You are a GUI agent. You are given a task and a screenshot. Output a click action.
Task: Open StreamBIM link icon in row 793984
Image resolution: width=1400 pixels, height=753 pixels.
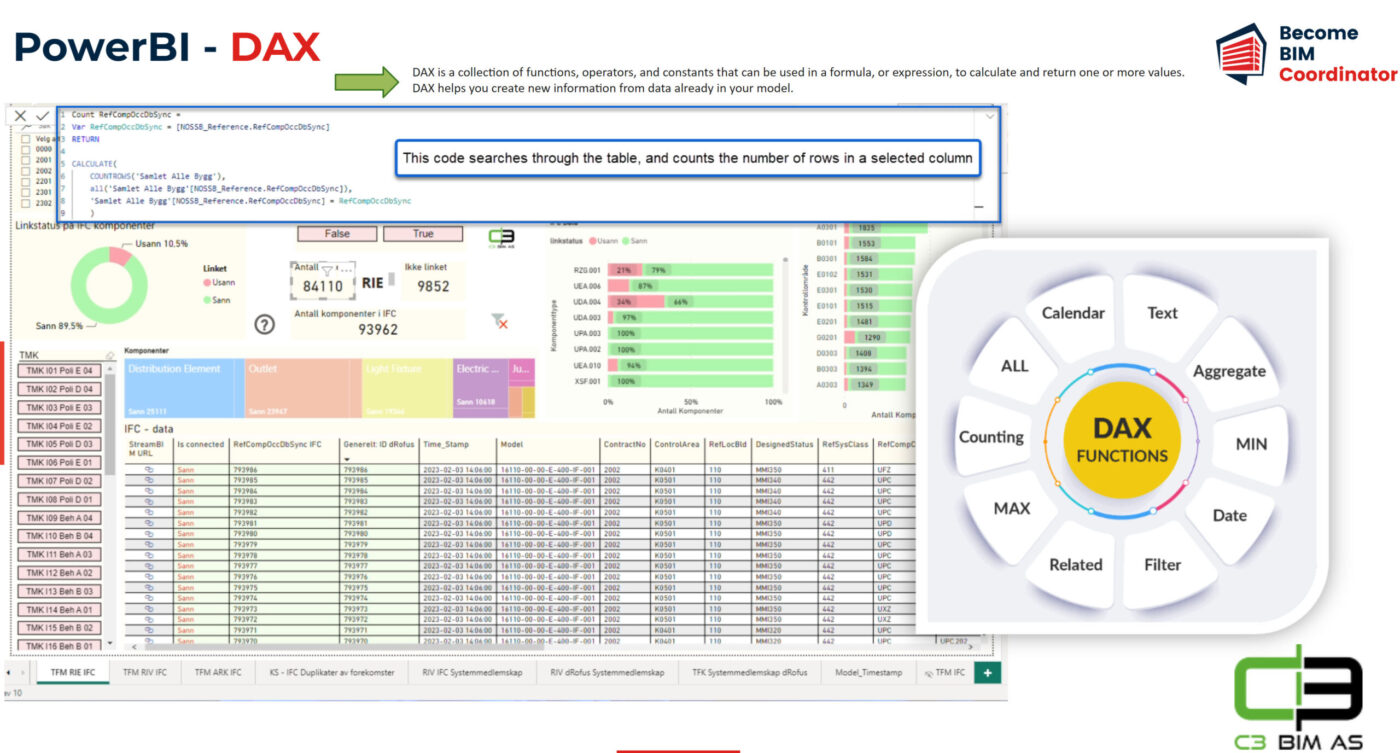(149, 490)
